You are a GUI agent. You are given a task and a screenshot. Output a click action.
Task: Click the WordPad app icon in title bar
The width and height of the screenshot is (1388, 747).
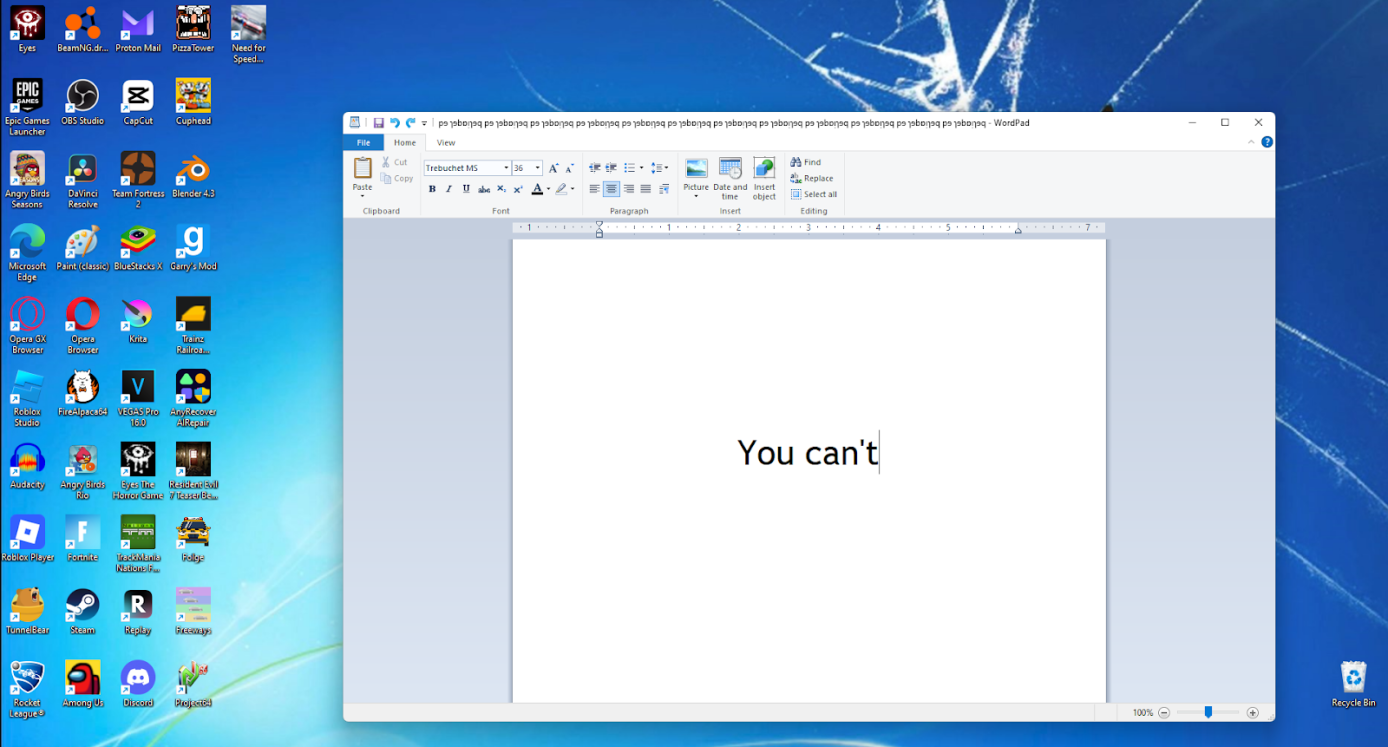[x=355, y=122]
